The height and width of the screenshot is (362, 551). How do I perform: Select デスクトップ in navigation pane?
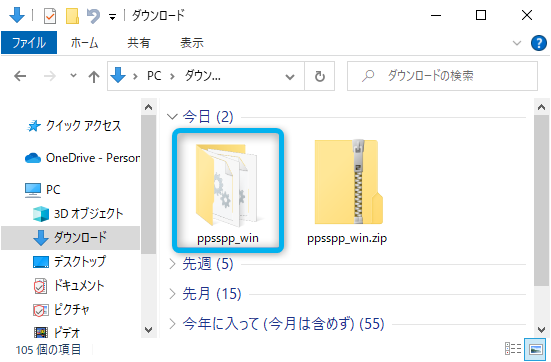tap(69, 261)
